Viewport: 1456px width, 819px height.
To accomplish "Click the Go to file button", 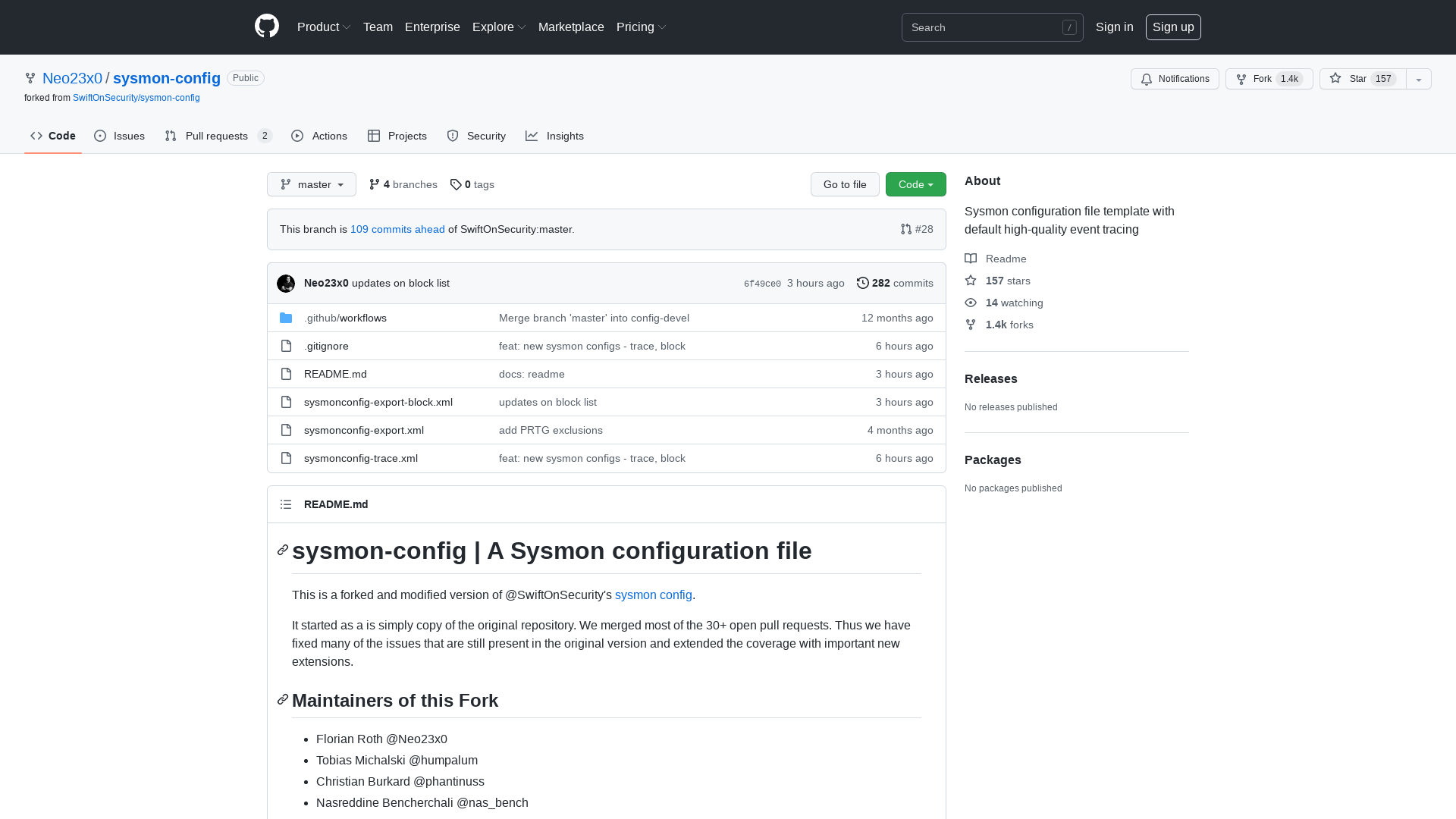I will (x=845, y=184).
